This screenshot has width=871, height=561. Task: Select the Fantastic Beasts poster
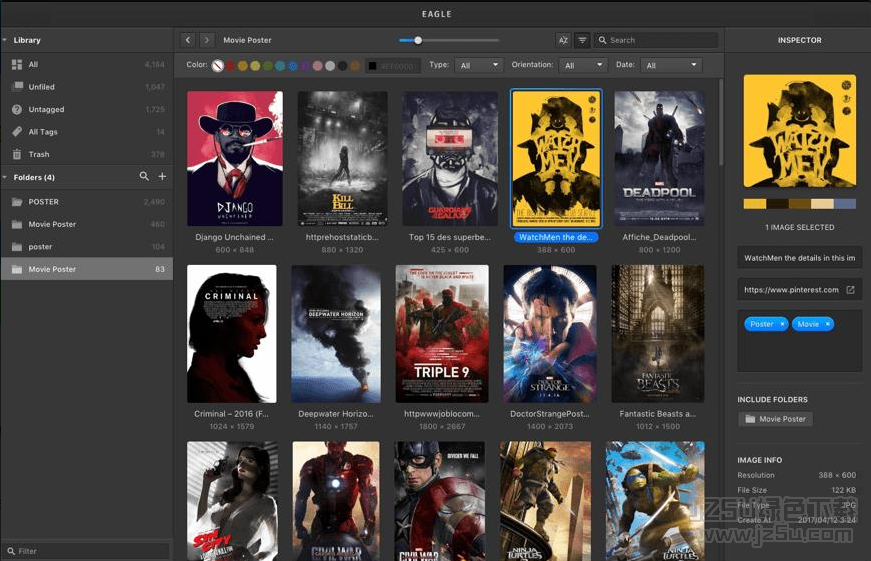click(x=658, y=333)
